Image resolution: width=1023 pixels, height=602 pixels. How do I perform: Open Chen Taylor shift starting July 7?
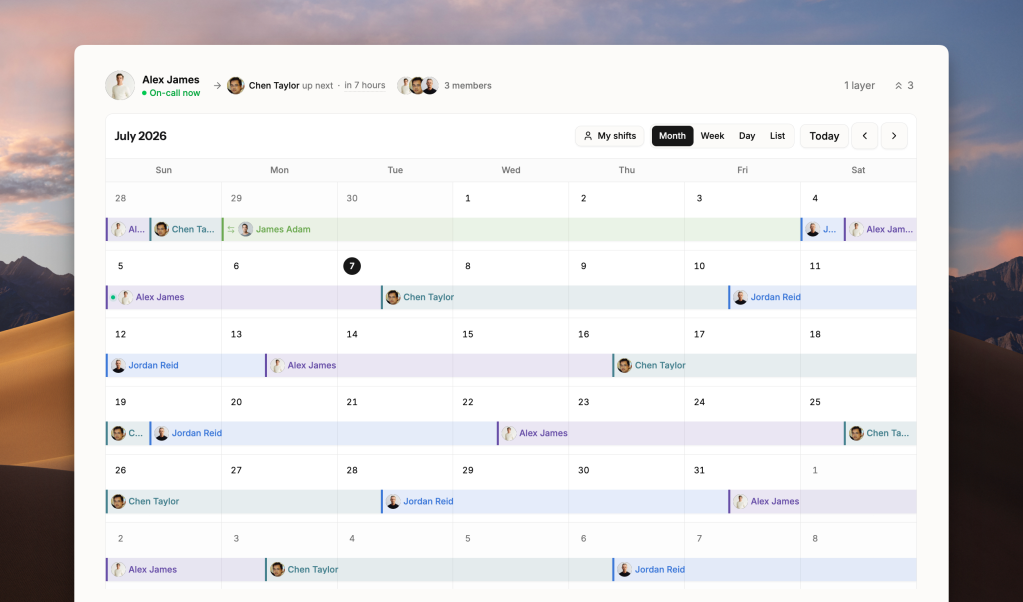click(554, 297)
